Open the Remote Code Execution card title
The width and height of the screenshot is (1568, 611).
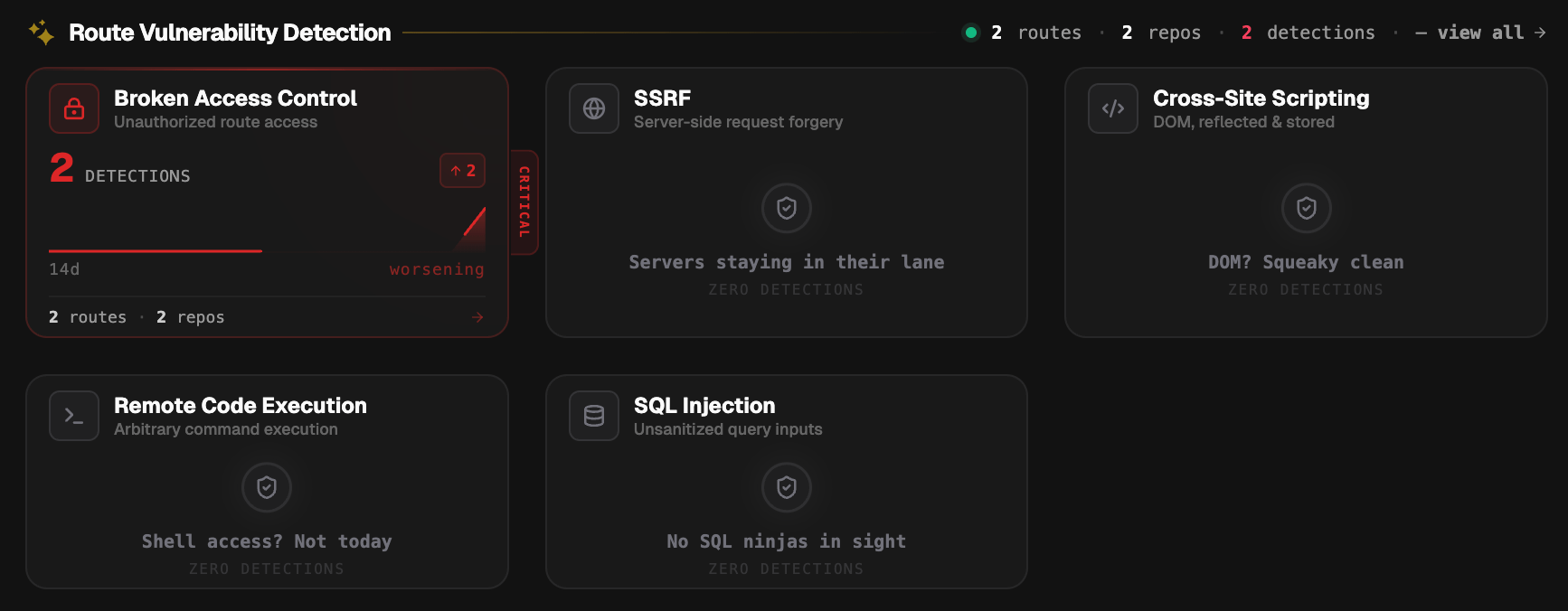[241, 405]
